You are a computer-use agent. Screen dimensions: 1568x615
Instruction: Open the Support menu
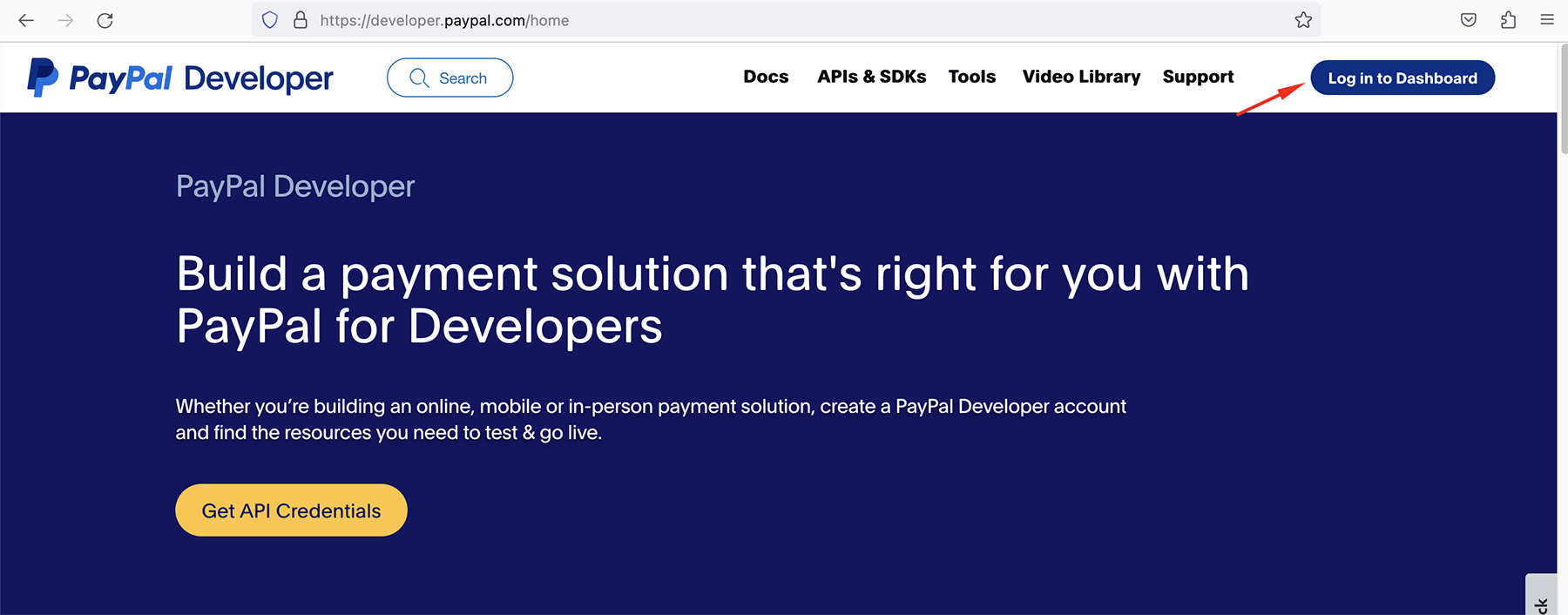1198,77
